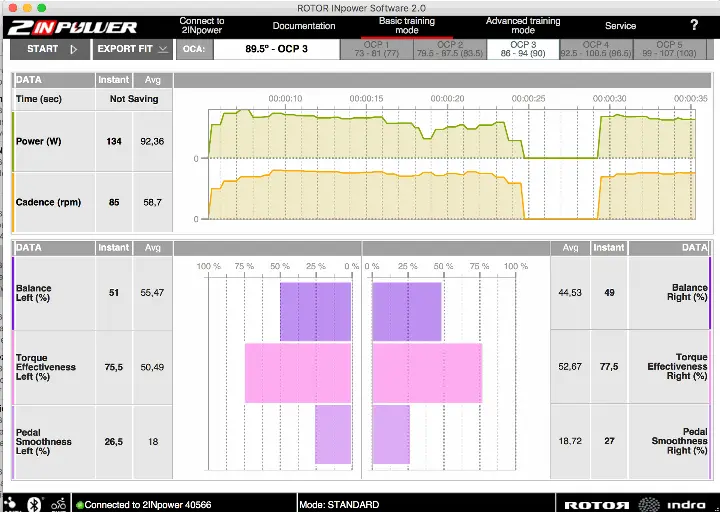Click the OCA value field 89.5° - OCP 3
Screen dimensions: 720x512
tap(276, 49)
